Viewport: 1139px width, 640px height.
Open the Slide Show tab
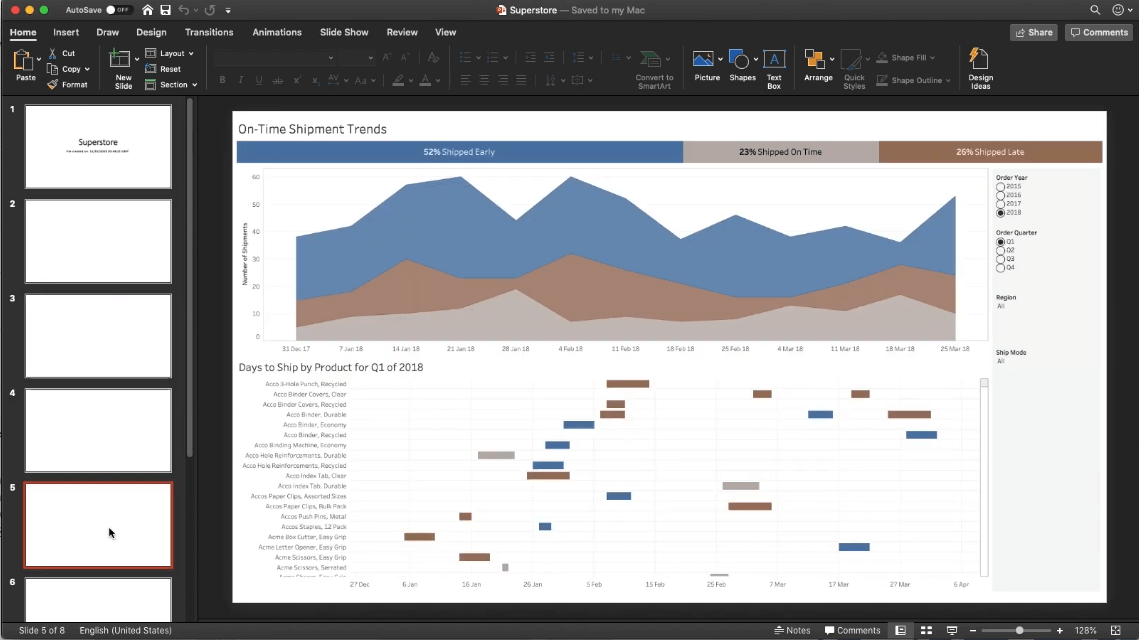pos(344,32)
